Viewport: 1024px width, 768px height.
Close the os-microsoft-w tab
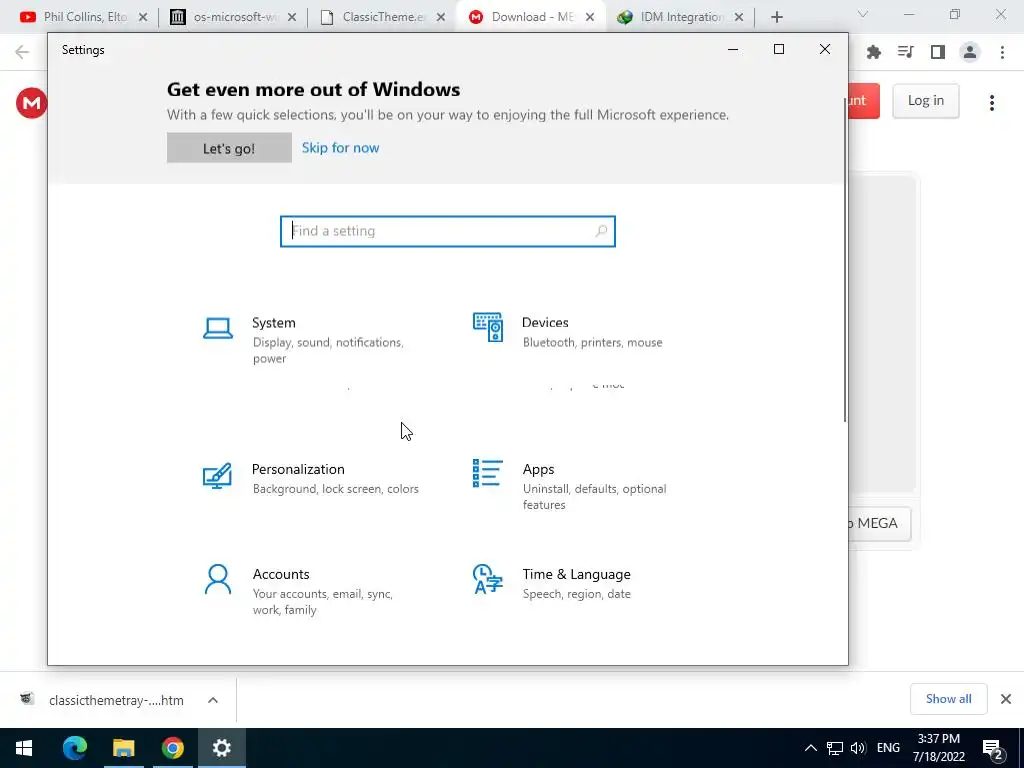coord(292,18)
